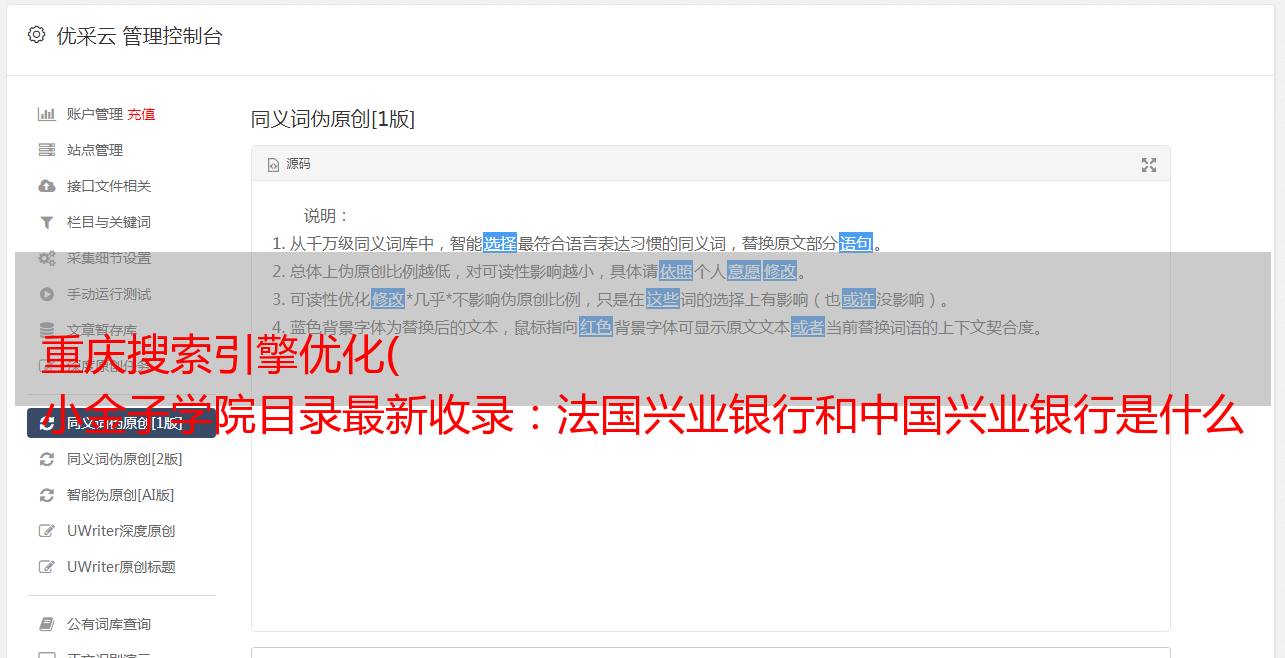Image resolution: width=1285 pixels, height=658 pixels.
Task: Select the 同义词伪原创[1版] menu item
Action: pyautogui.click(x=121, y=423)
